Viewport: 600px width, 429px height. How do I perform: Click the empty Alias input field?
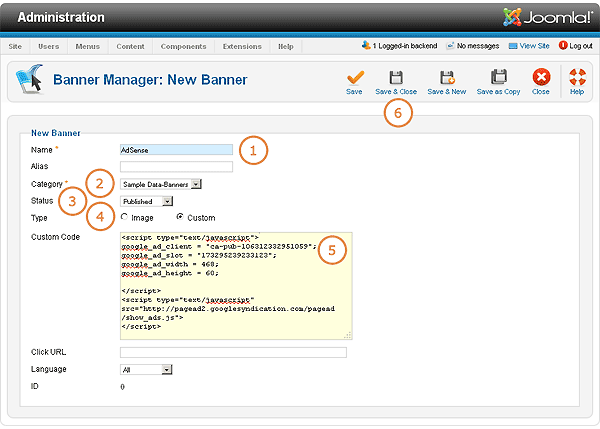(176, 166)
